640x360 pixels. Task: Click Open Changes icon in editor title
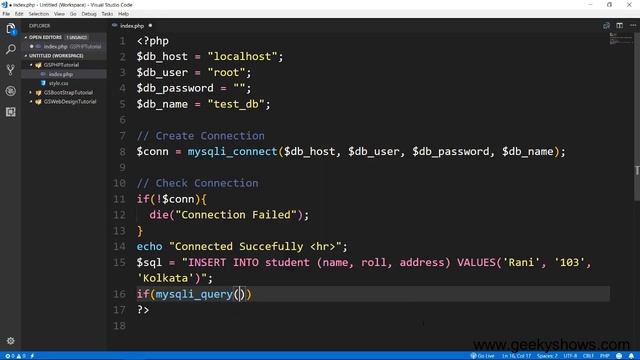point(607,26)
